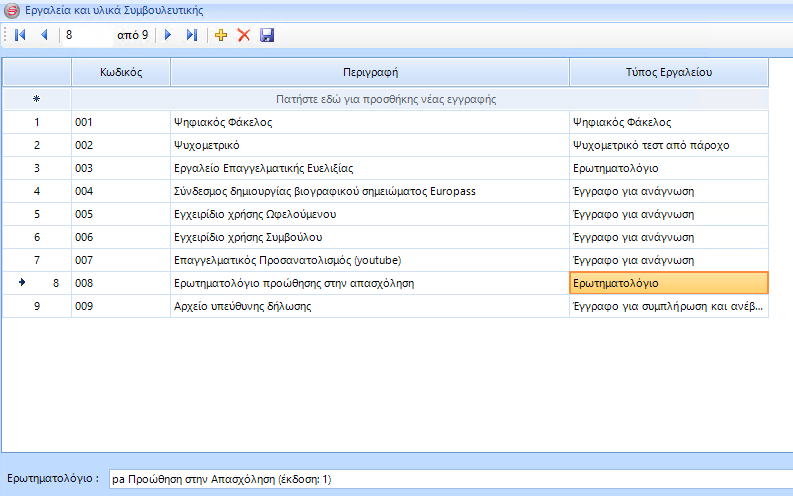Go to previous record arrow
Image resolution: width=793 pixels, height=496 pixels.
(x=43, y=35)
